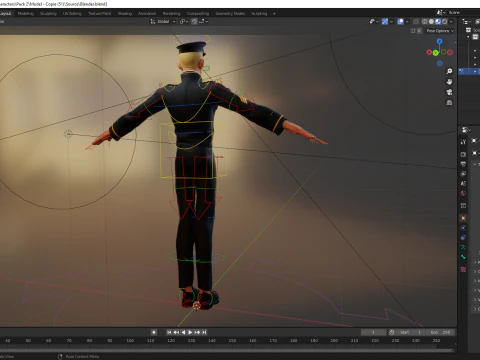Image resolution: width=480 pixels, height=360 pixels.
Task: Open the outliner display mode dropdown
Action: tap(466, 21)
